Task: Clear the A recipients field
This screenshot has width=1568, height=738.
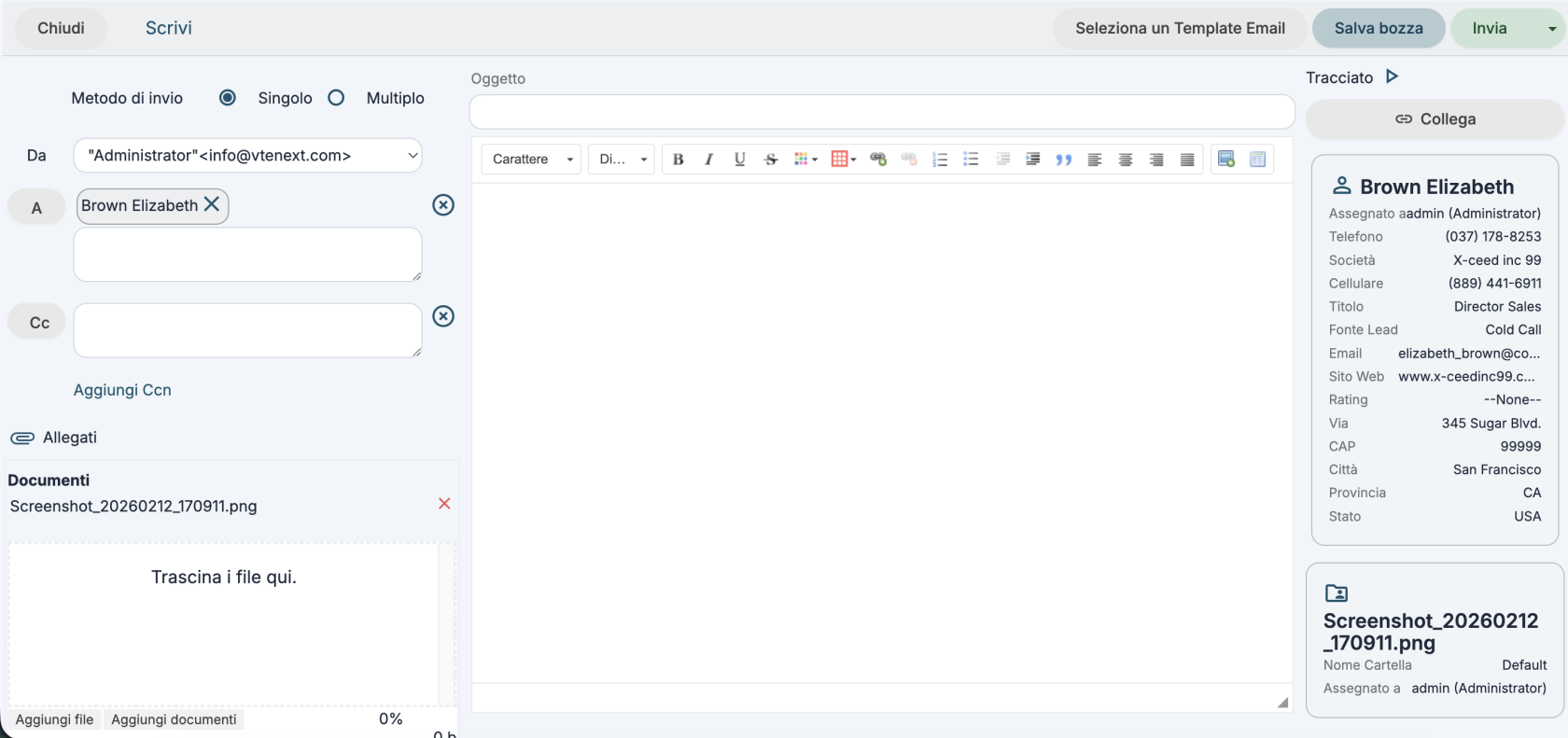Action: (443, 205)
